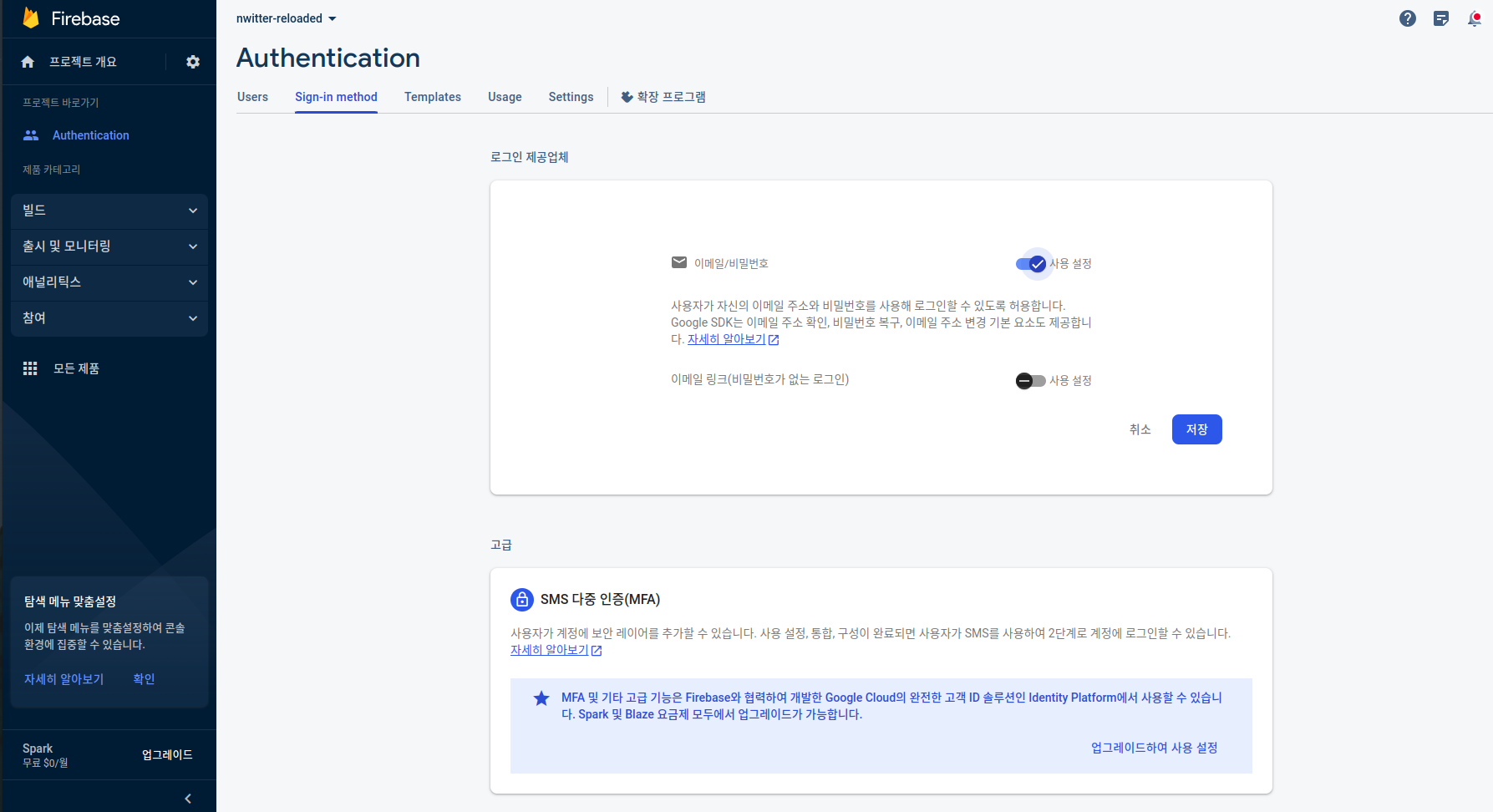The width and height of the screenshot is (1493, 812).
Task: Click 모든 제품 in sidebar
Action: pyautogui.click(x=76, y=368)
